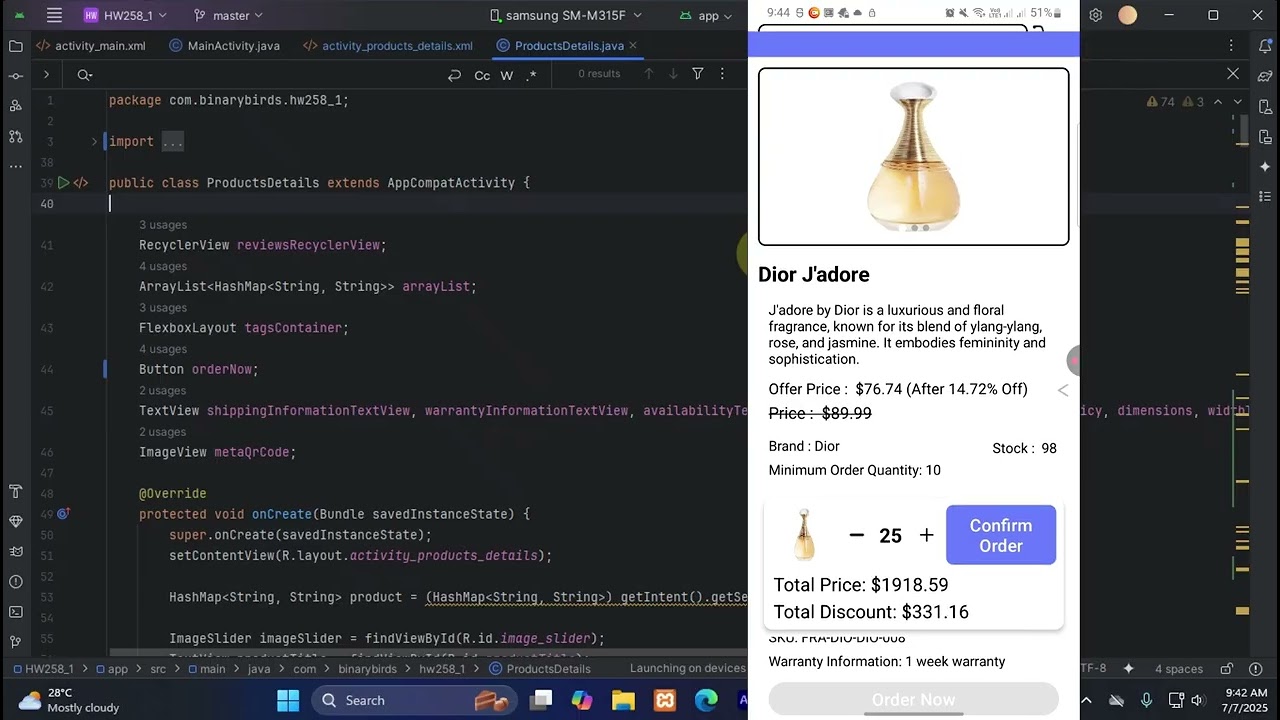Open Pull Requests tool window icon
Viewport: 1280px width, 720px height.
15,136
